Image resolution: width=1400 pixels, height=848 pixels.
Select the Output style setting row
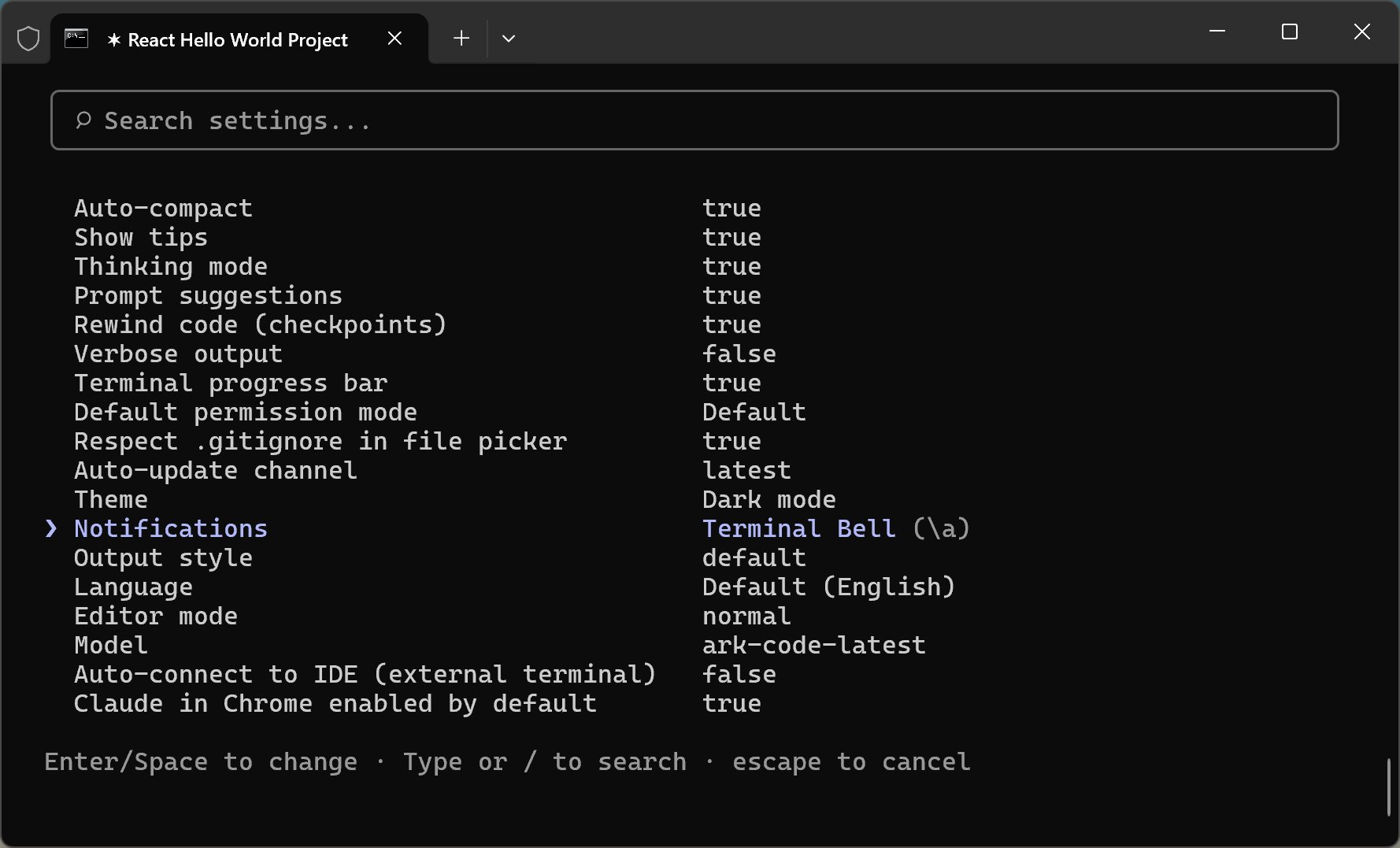(163, 558)
